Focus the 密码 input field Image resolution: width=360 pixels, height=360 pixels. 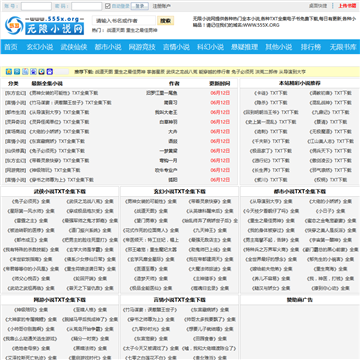[x=87, y=6]
